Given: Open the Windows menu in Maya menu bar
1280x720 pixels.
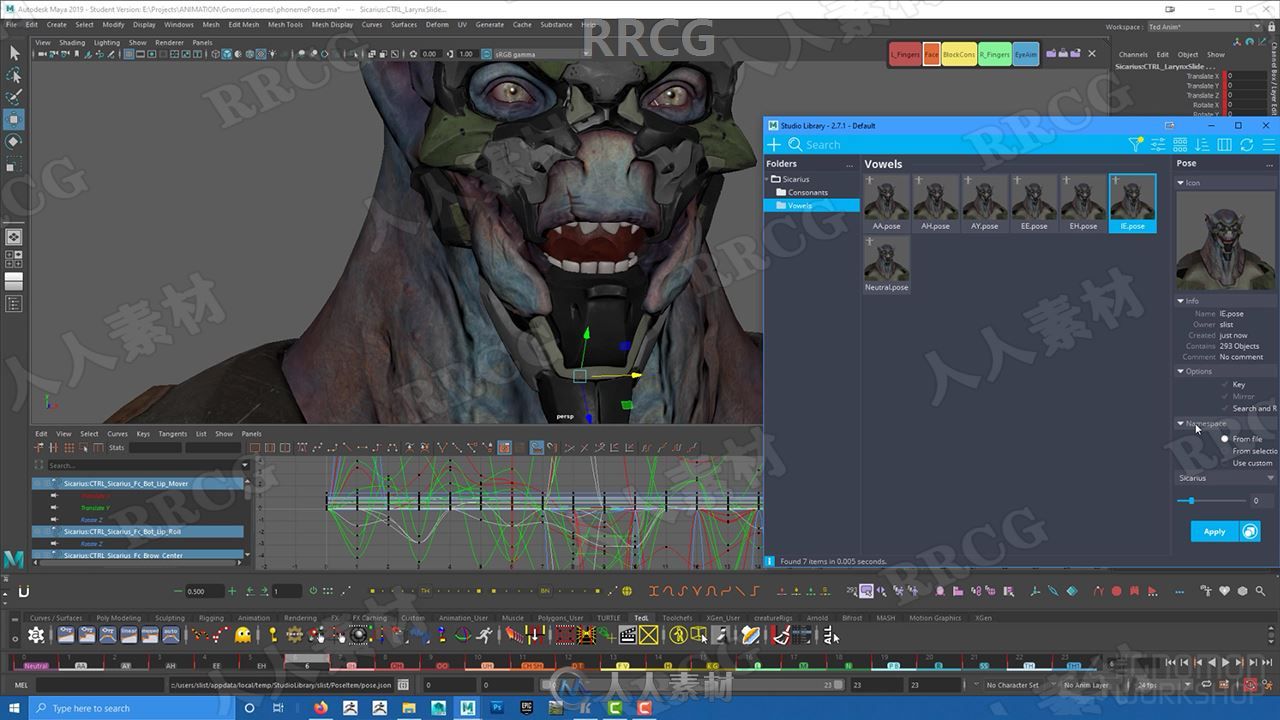Looking at the screenshot, I should coord(179,24).
